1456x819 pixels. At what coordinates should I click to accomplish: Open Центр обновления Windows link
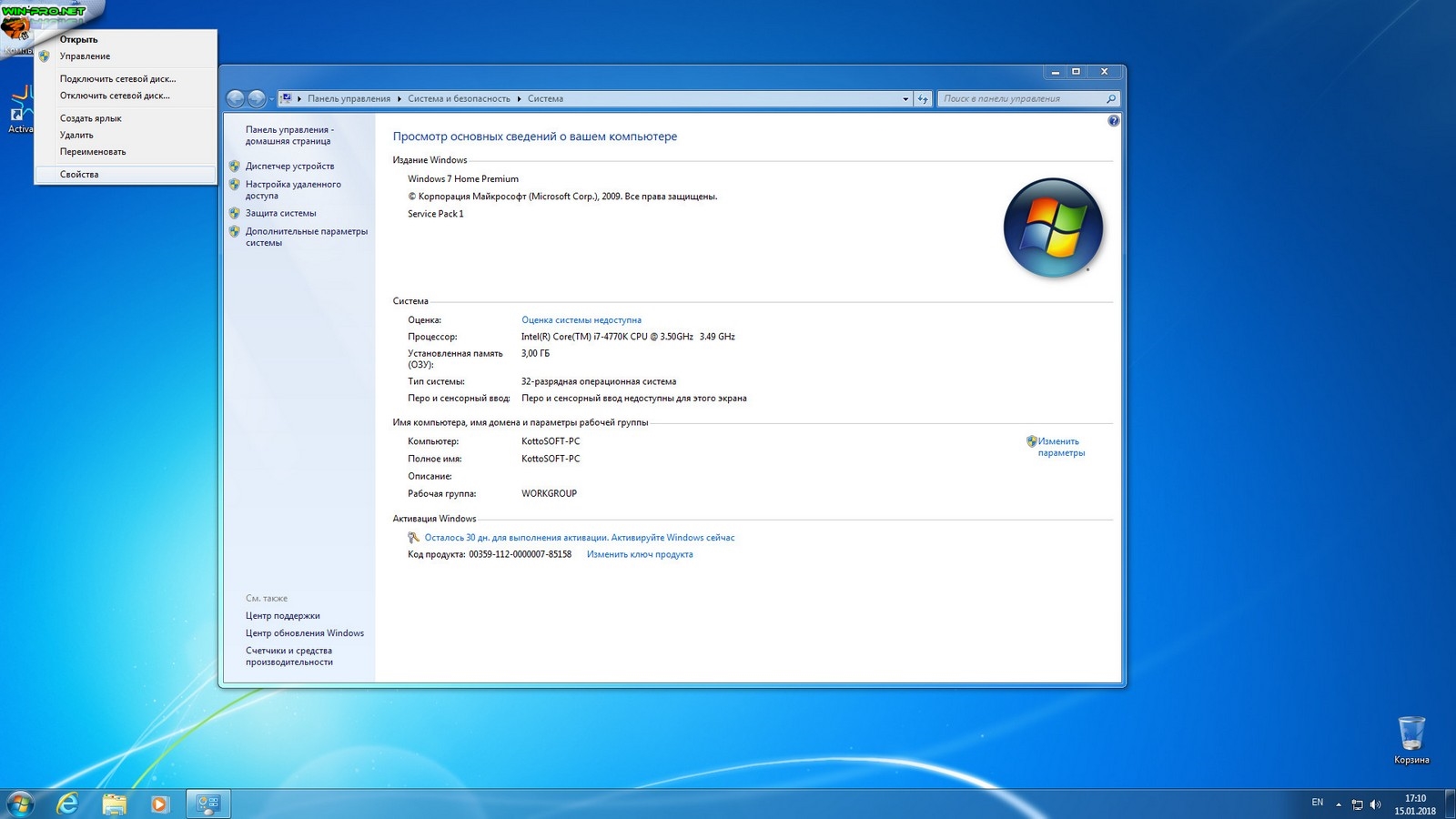point(304,633)
